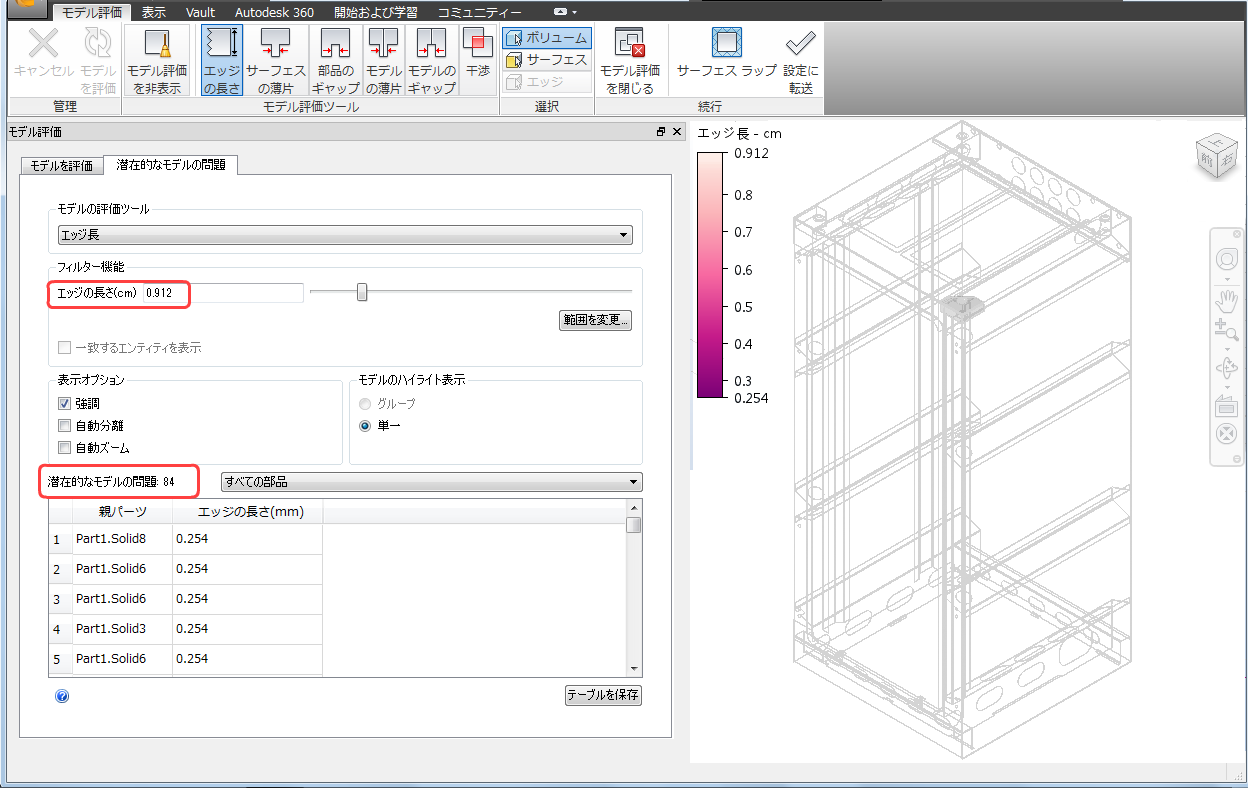Open the モデルの評価ツール dropdown (エッジ長)
The image size is (1248, 788).
click(x=345, y=236)
